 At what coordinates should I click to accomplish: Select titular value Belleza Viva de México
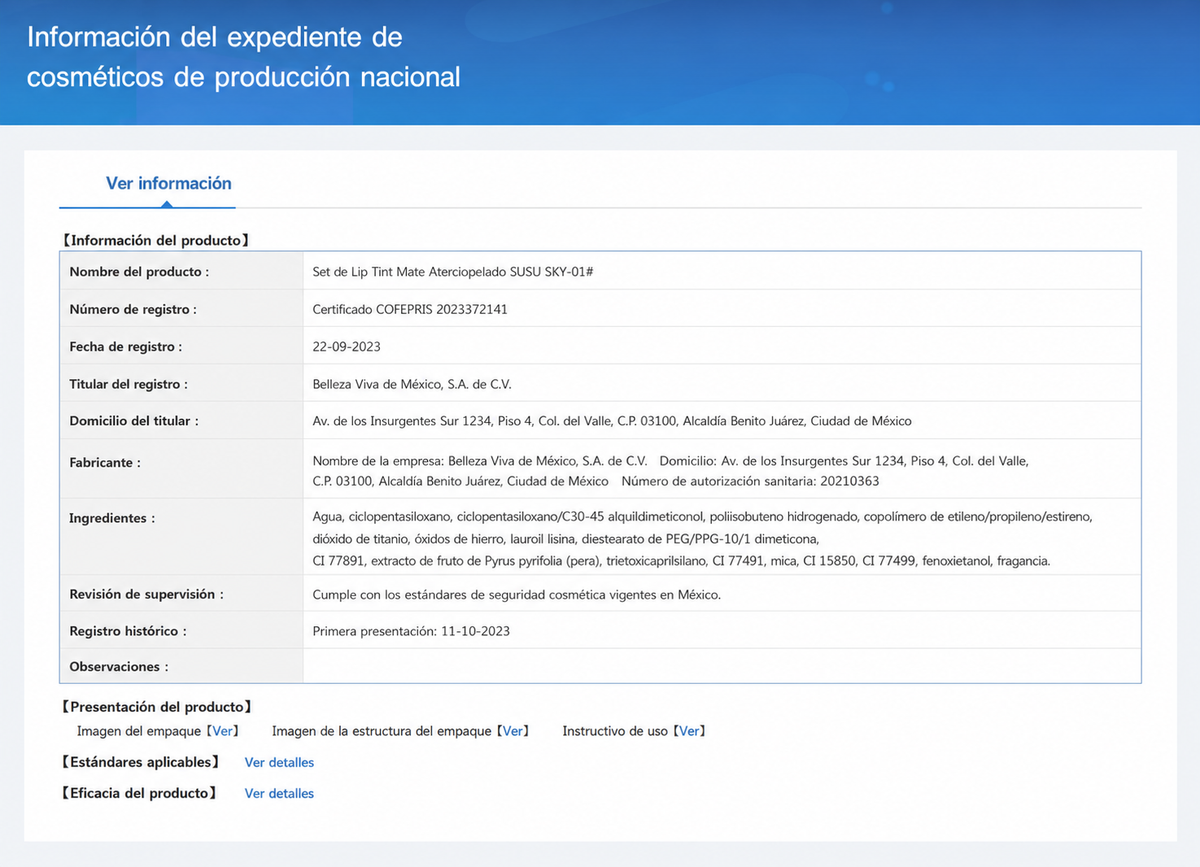(x=412, y=384)
